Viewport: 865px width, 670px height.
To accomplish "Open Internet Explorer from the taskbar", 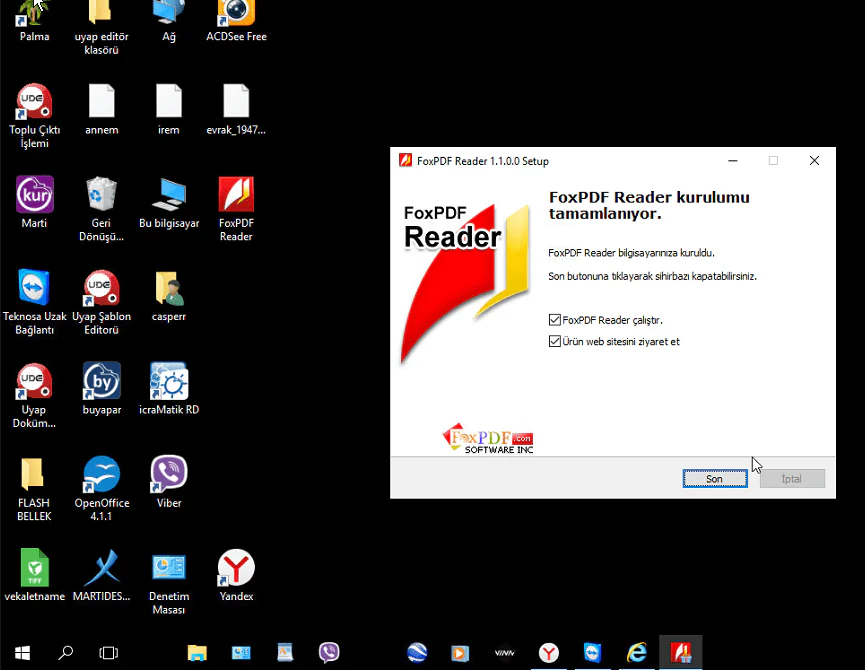I will tap(637, 653).
